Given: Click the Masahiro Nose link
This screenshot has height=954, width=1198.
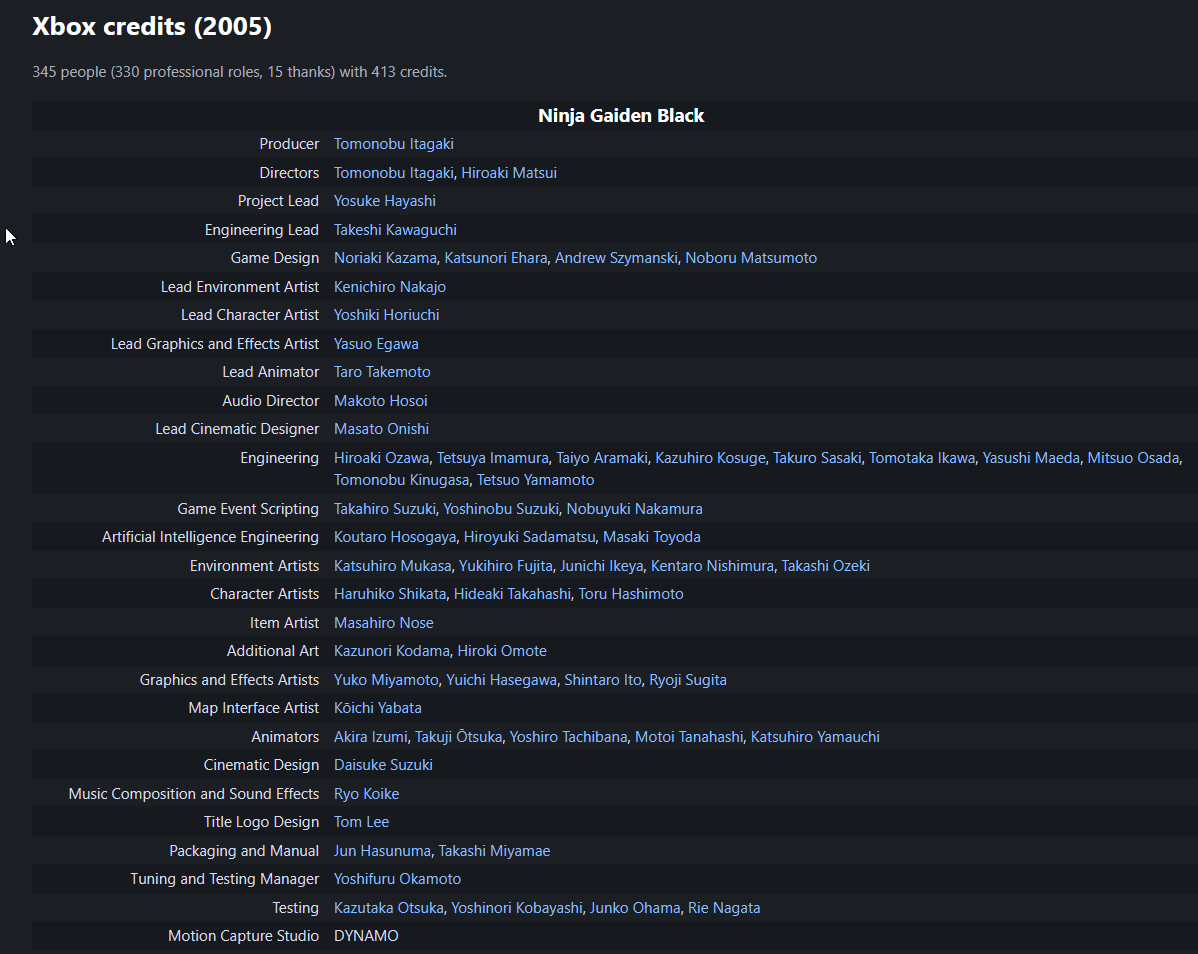Looking at the screenshot, I should 384,623.
